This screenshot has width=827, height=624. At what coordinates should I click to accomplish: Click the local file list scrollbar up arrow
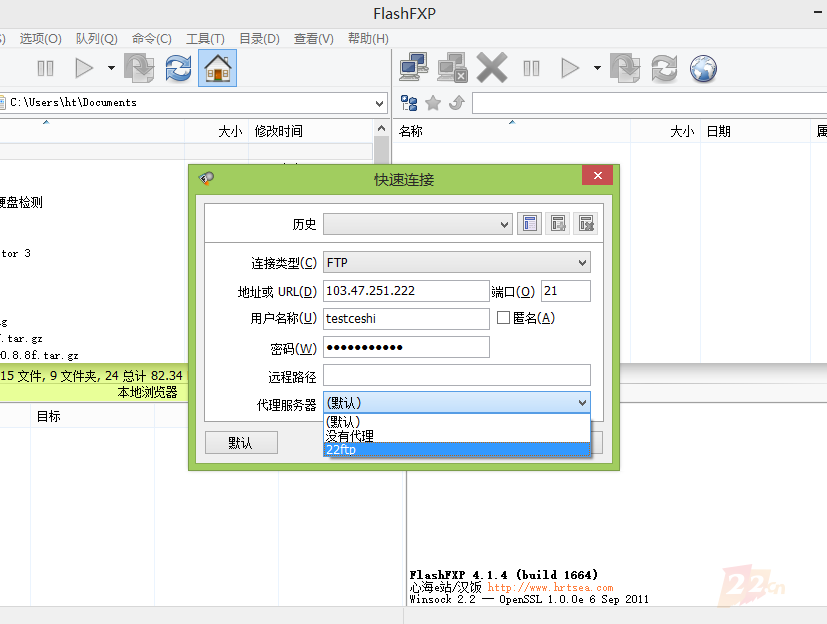point(381,128)
